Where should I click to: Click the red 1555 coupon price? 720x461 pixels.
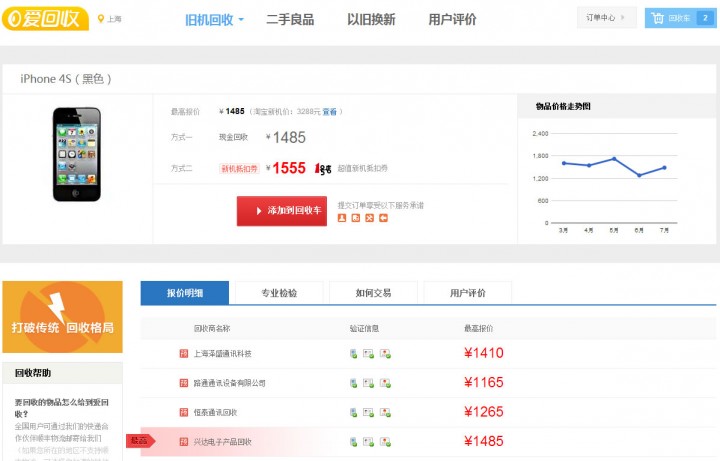[x=289, y=168]
